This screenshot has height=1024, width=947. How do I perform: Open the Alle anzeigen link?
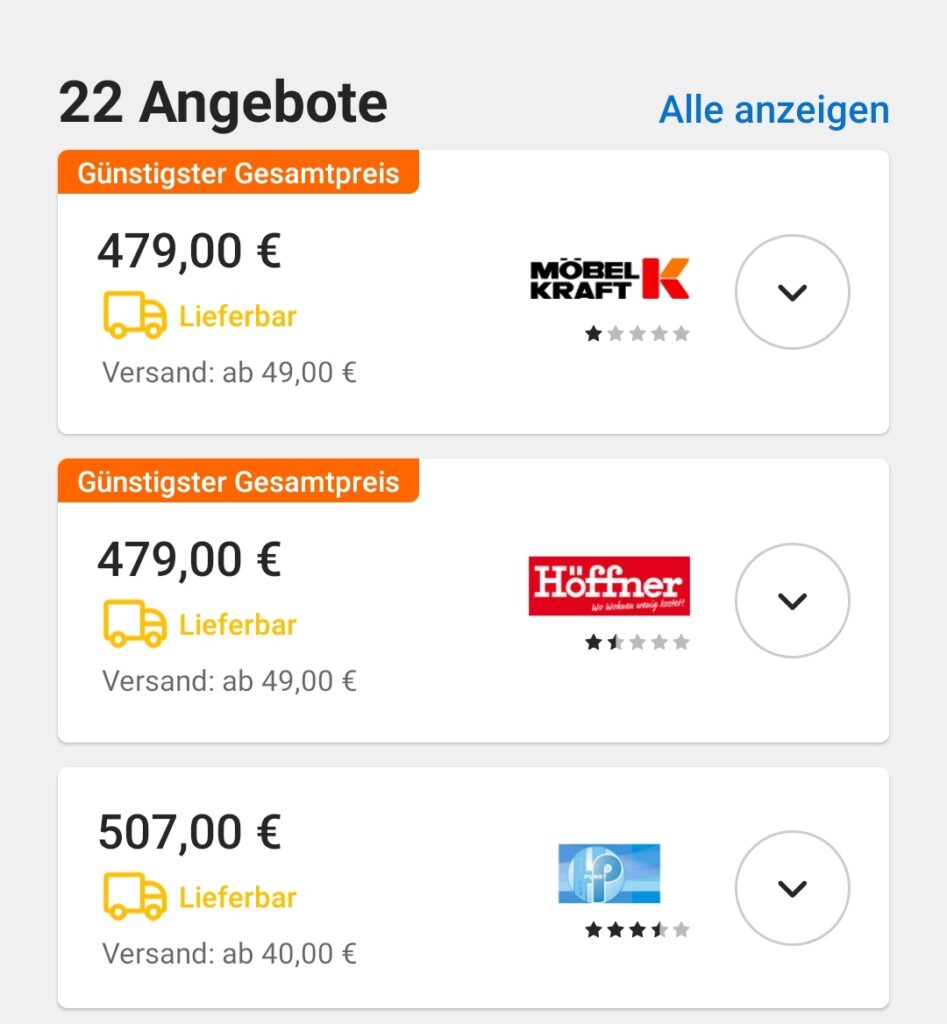(774, 110)
